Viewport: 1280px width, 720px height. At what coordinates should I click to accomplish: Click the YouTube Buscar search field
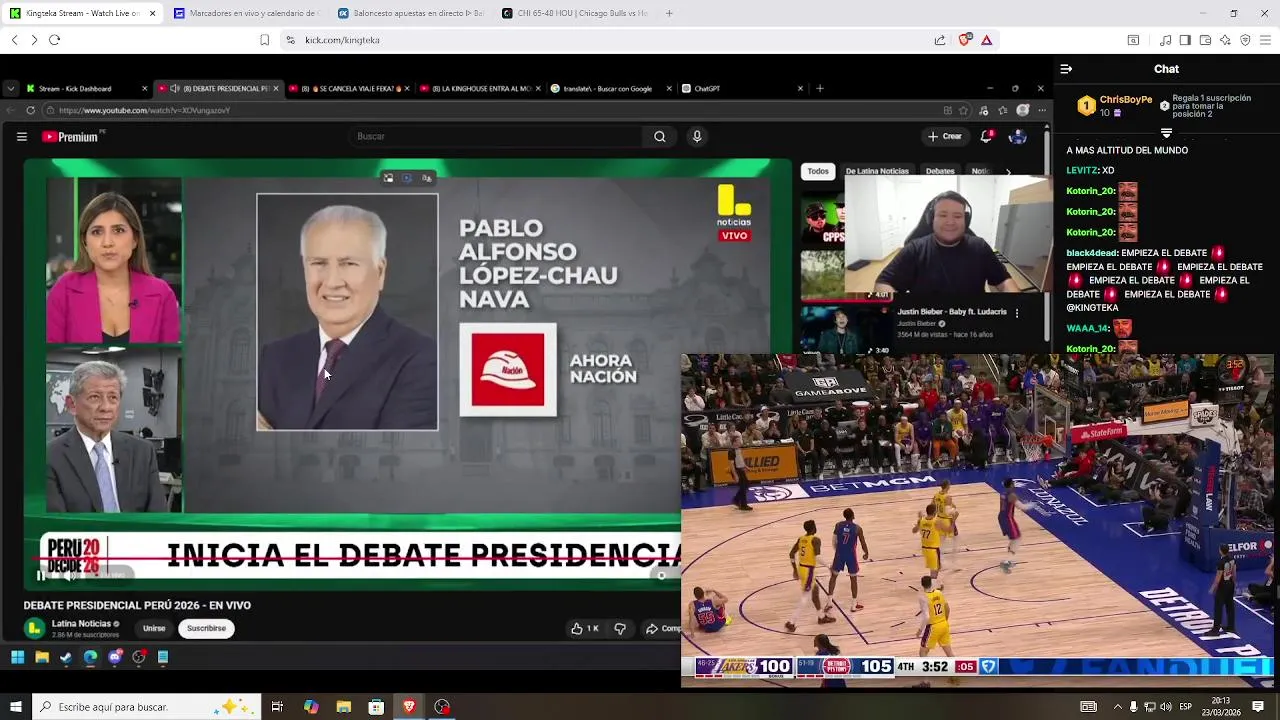coord(497,137)
